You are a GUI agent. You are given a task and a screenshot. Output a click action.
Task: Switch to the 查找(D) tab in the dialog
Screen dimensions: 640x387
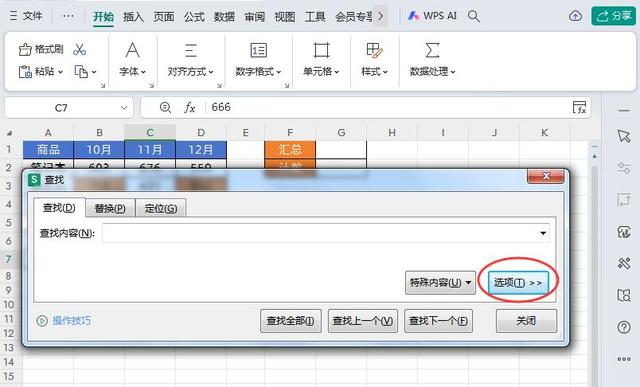click(x=59, y=208)
